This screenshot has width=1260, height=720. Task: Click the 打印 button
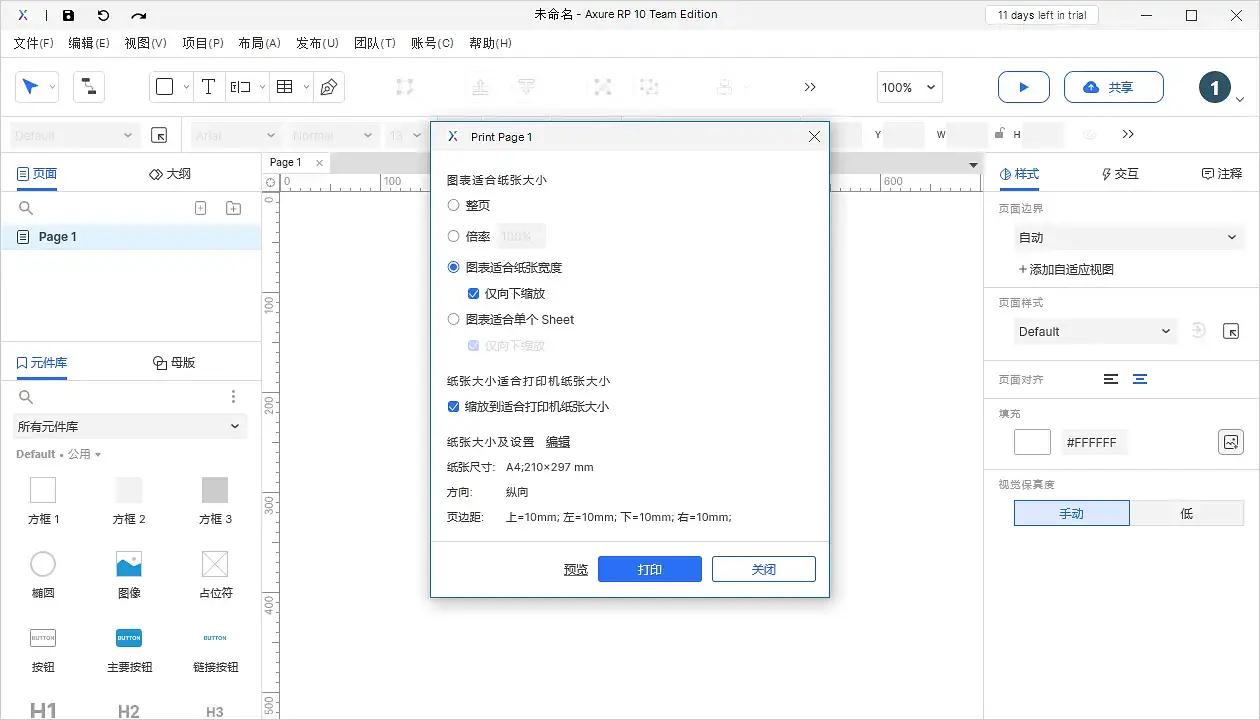(x=649, y=568)
